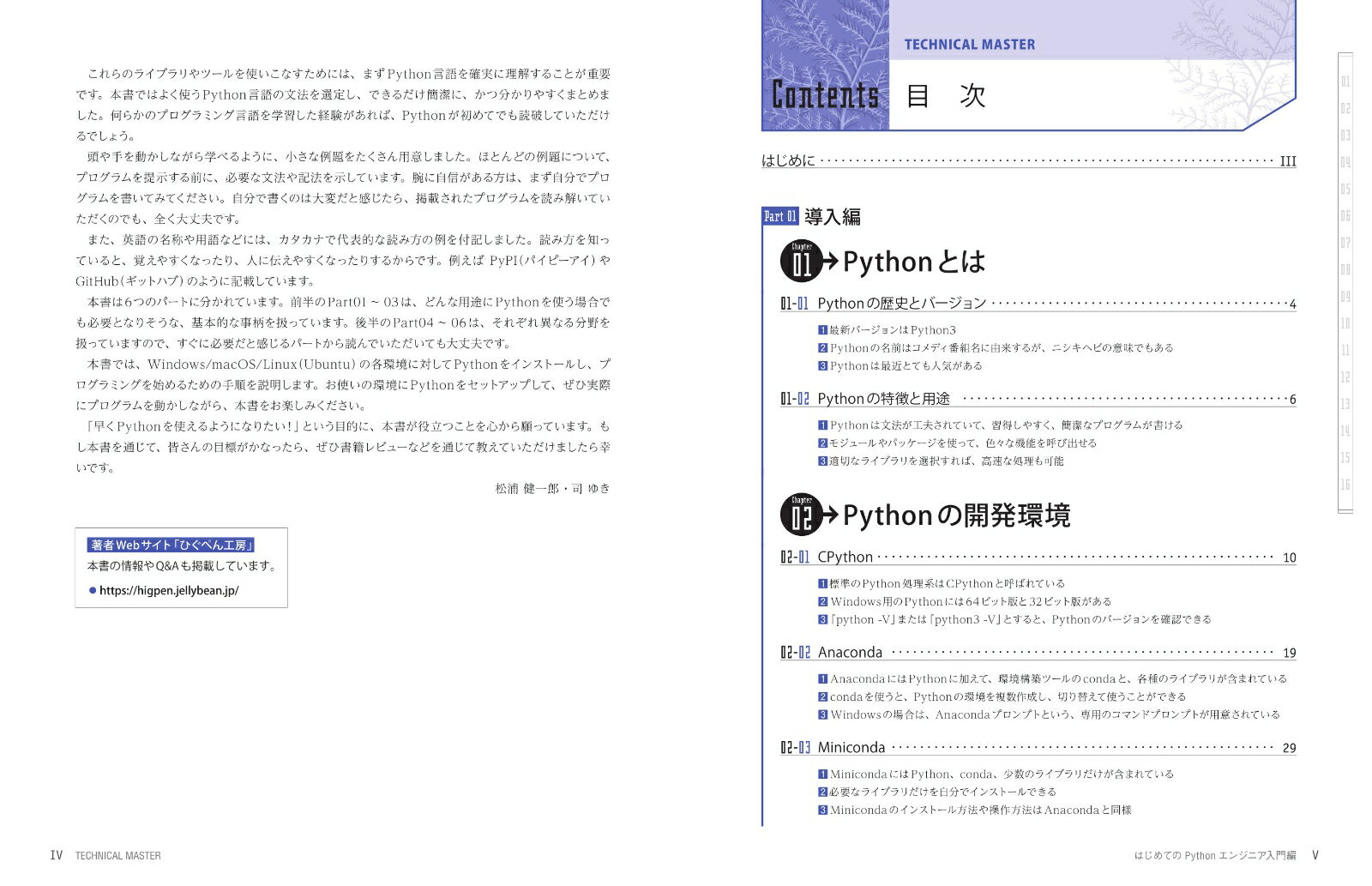Click the 著者Webサイト「ひぐぺん工房」 heading label
Image resolution: width=1372 pixels, height=886 pixels.
[172, 545]
